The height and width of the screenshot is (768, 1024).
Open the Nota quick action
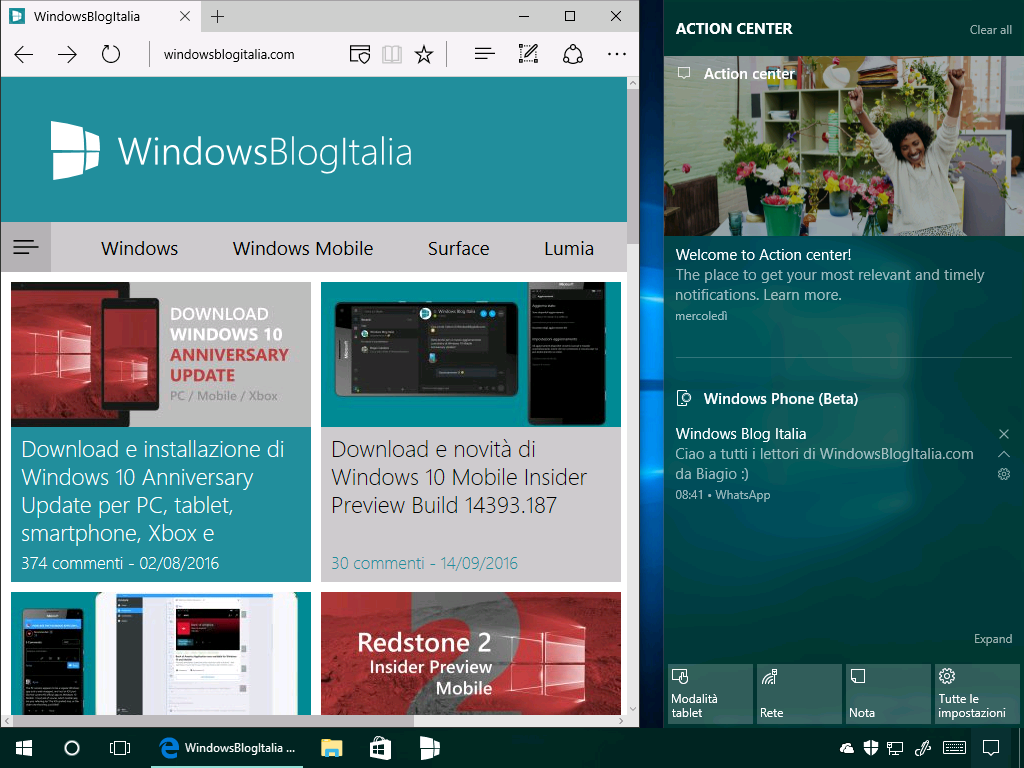click(x=888, y=694)
